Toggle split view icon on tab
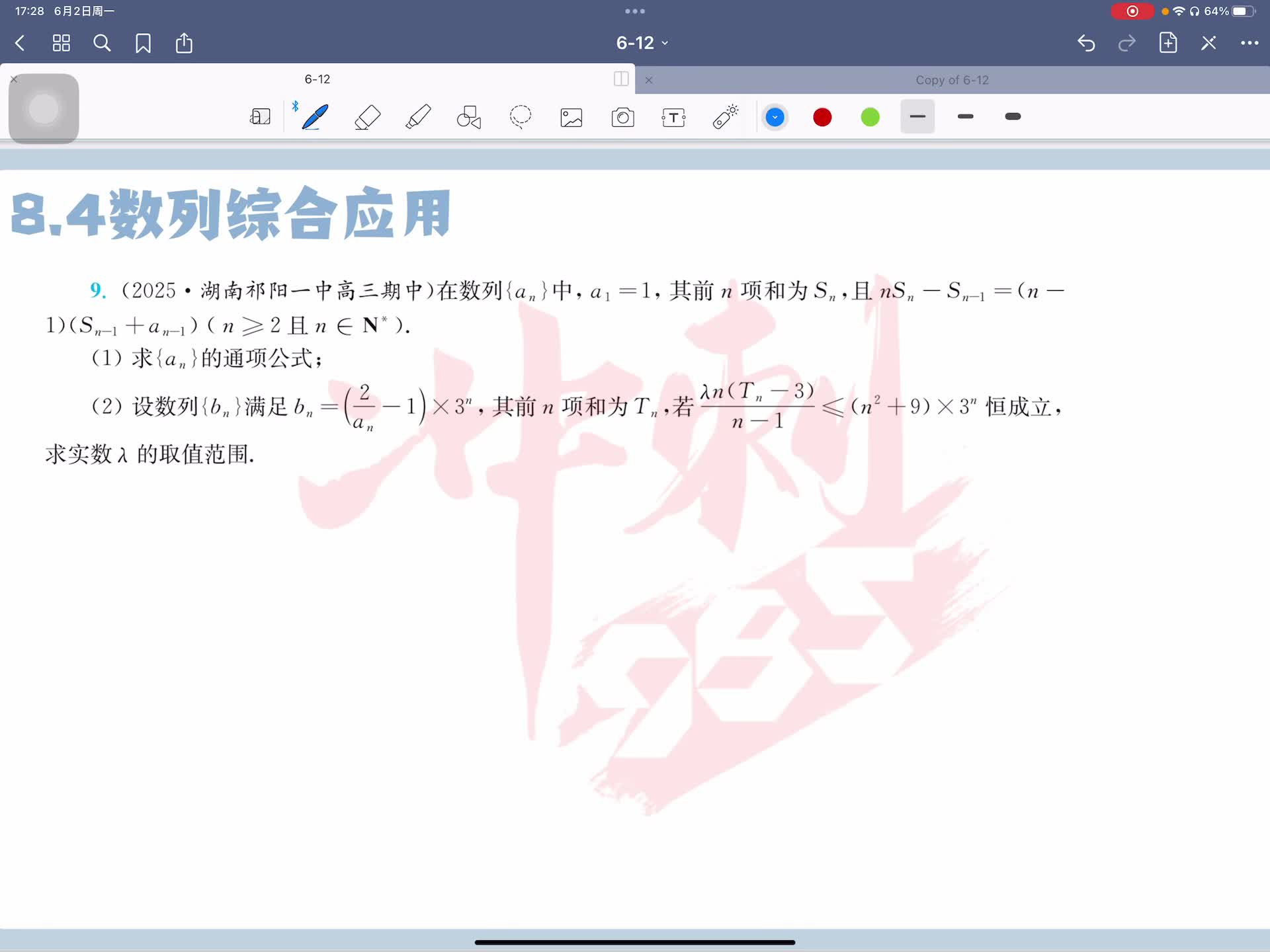The image size is (1270, 952). (620, 79)
